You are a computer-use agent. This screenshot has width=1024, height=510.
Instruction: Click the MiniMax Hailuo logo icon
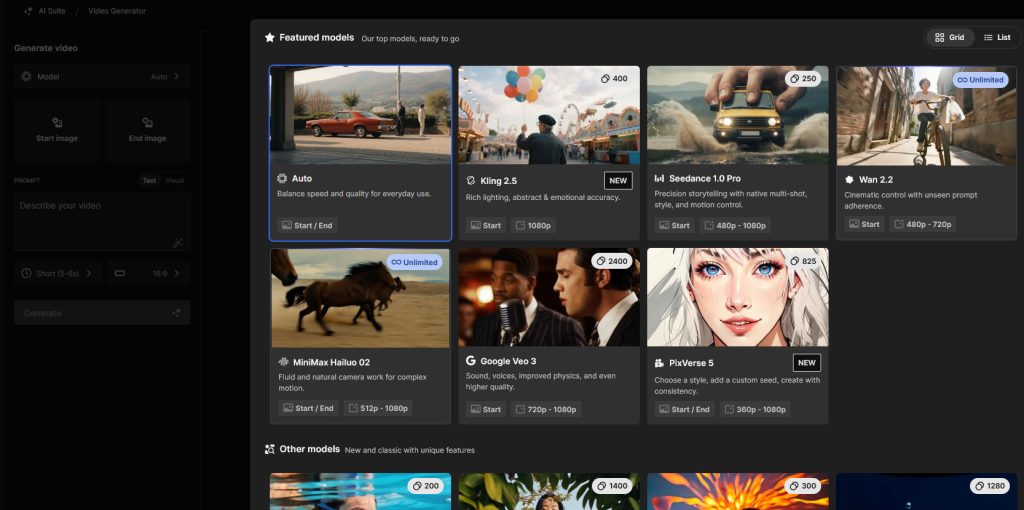pyautogui.click(x=283, y=362)
